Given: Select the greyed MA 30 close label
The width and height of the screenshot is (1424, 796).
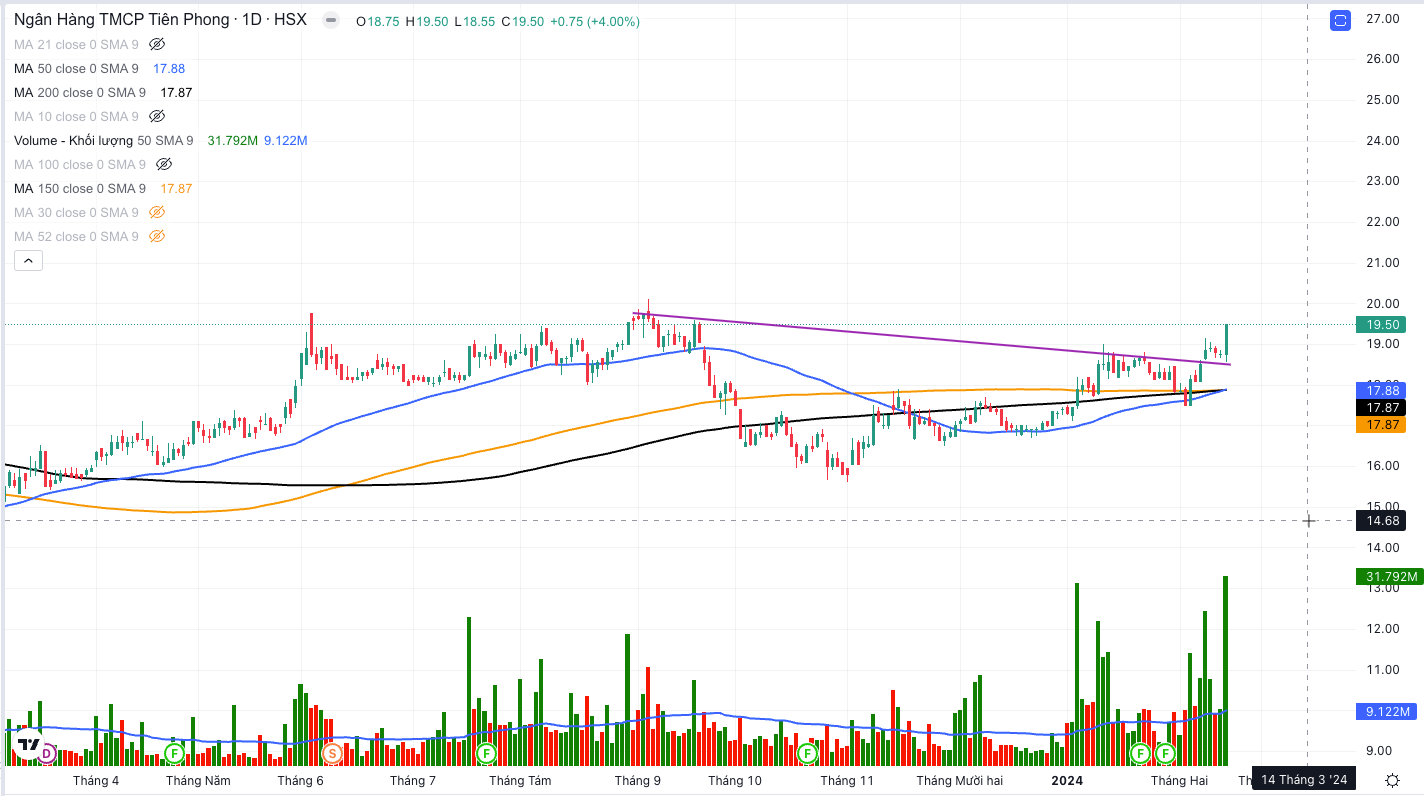Looking at the screenshot, I should pyautogui.click(x=76, y=212).
